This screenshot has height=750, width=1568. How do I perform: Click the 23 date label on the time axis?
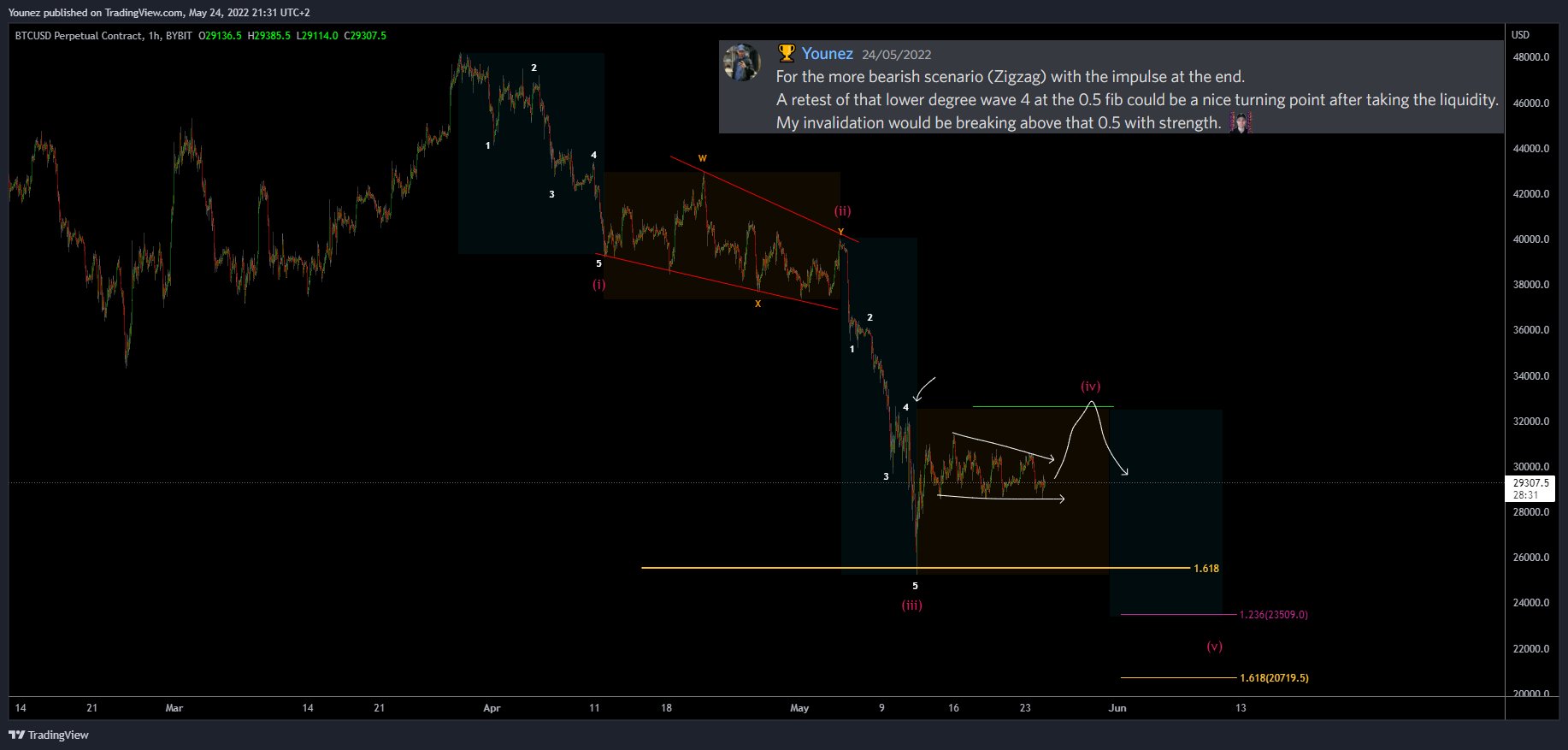1025,708
